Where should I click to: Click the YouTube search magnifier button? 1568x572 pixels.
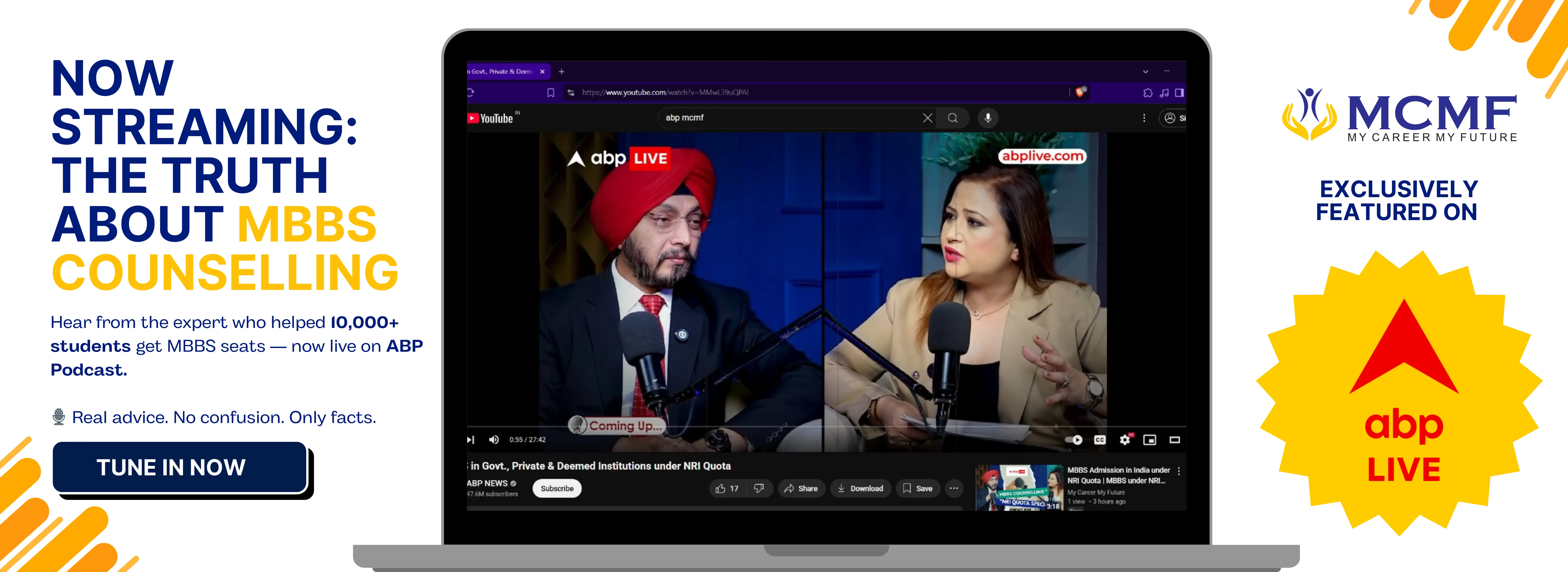coord(953,118)
